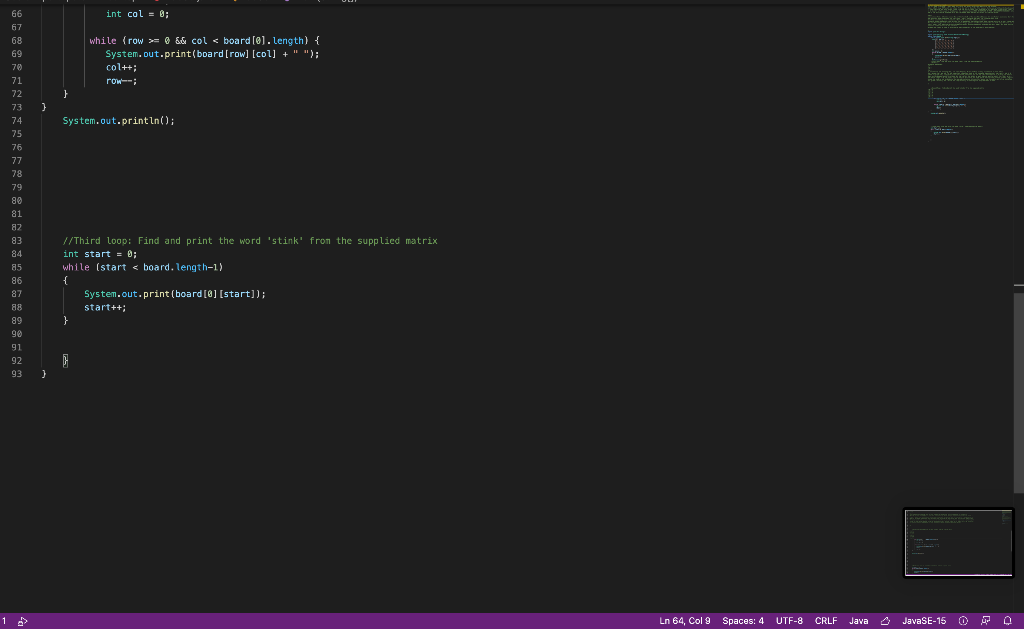Click line number 66 in gutter
The height and width of the screenshot is (629, 1024).
[16, 14]
